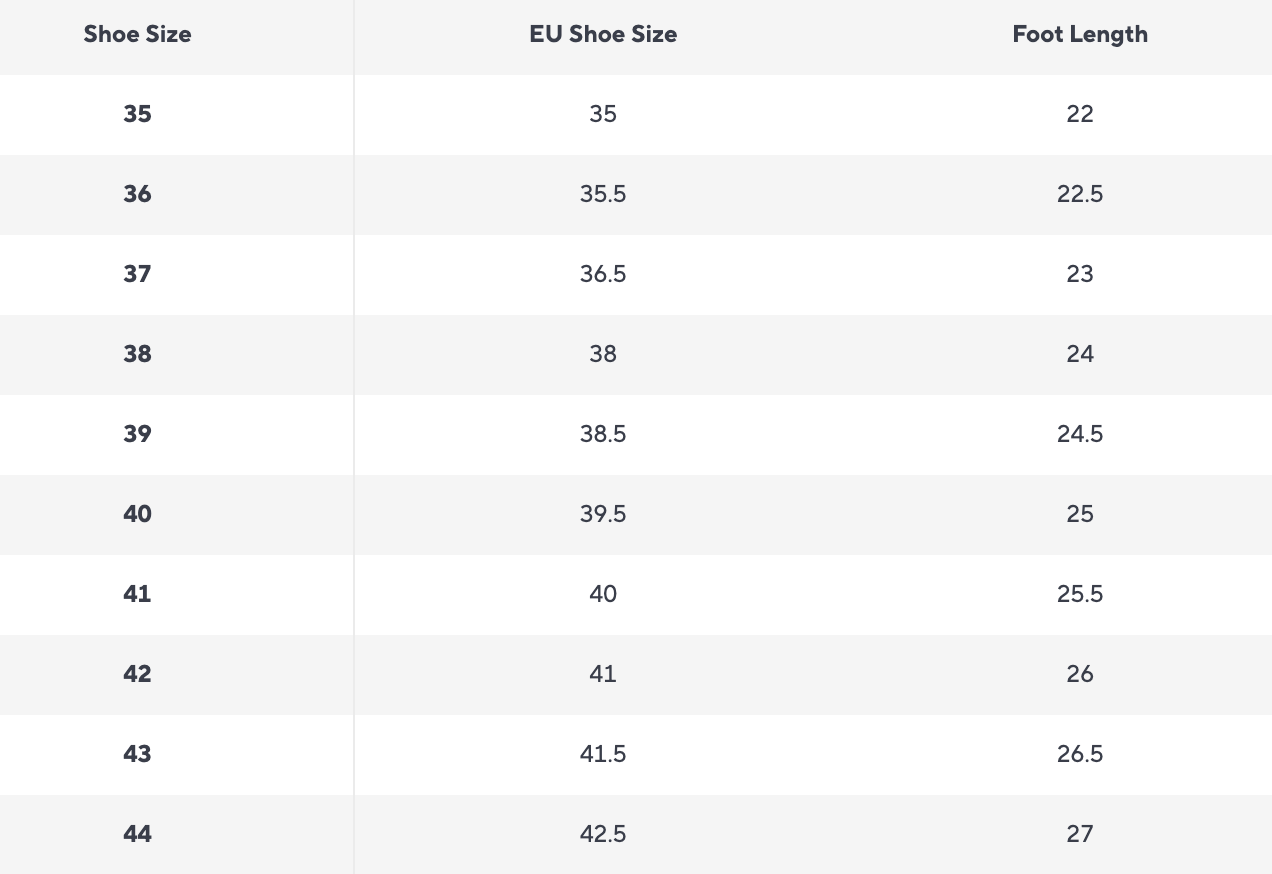Select shoe size 41 row label

click(137, 594)
